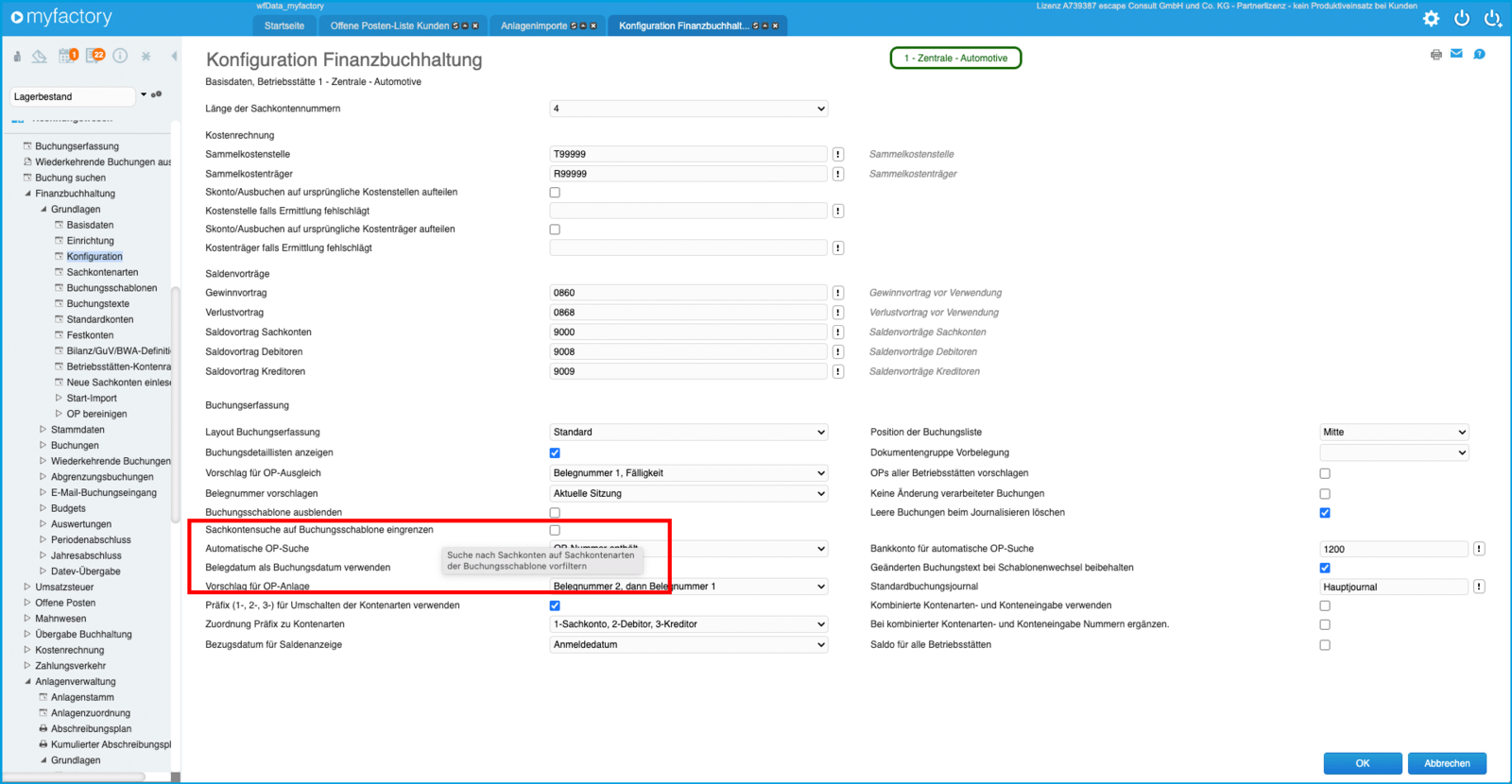Click the Gewinnvortrag input field

(x=688, y=293)
